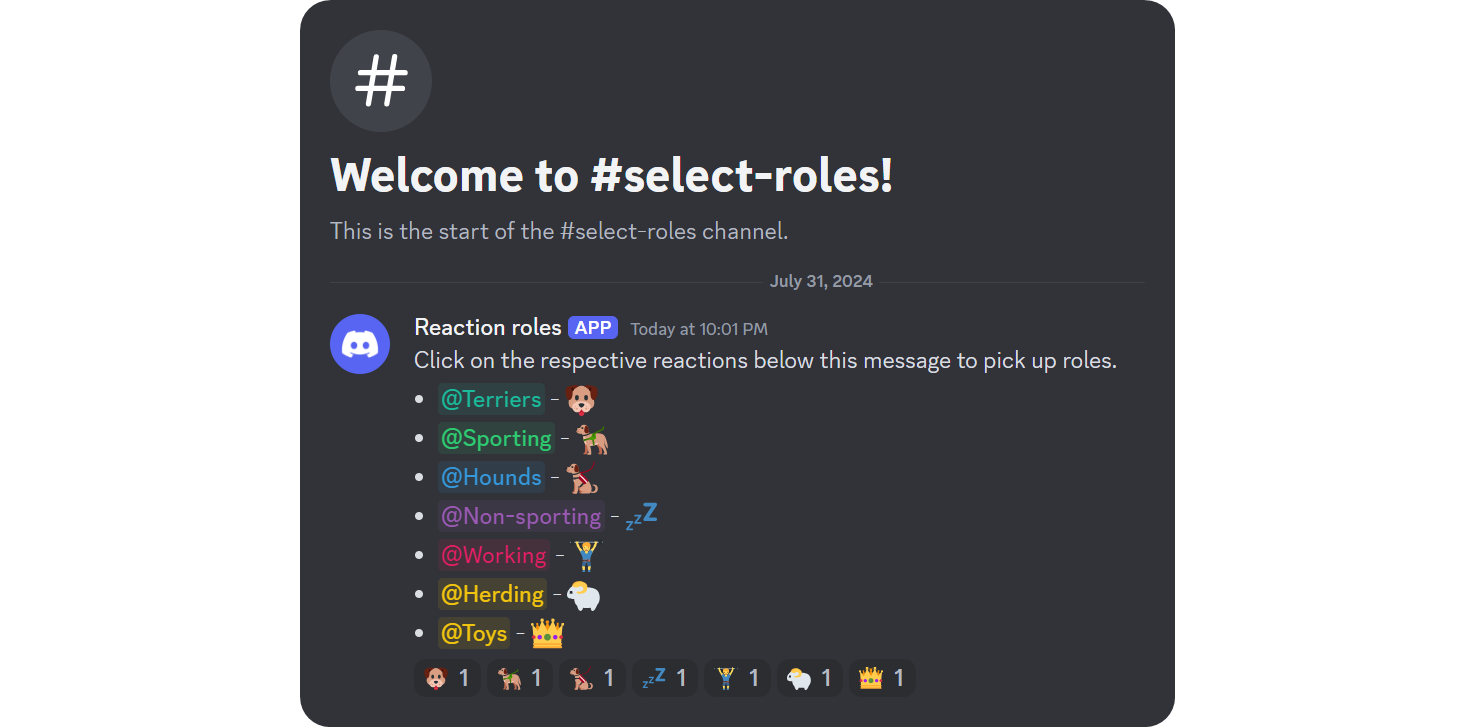Click the service dog reaction button
Screen dimensions: 1475x727
[x=591, y=678]
